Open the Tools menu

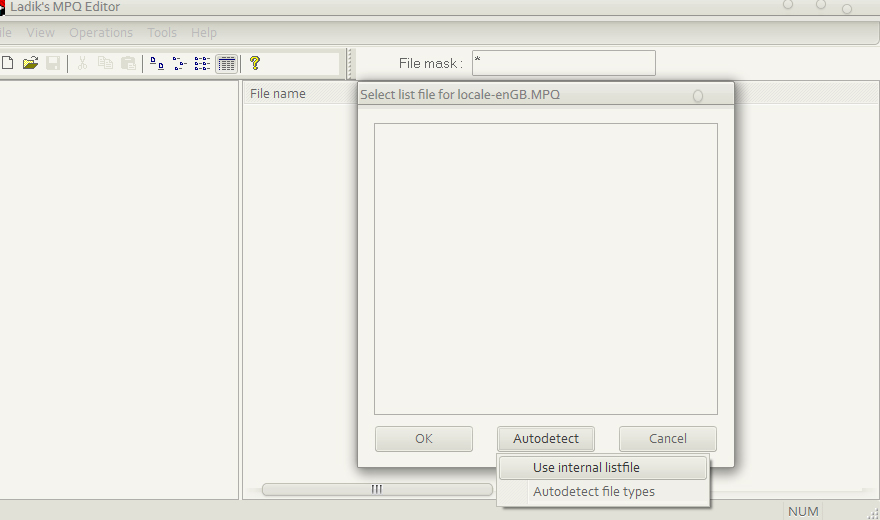162,33
